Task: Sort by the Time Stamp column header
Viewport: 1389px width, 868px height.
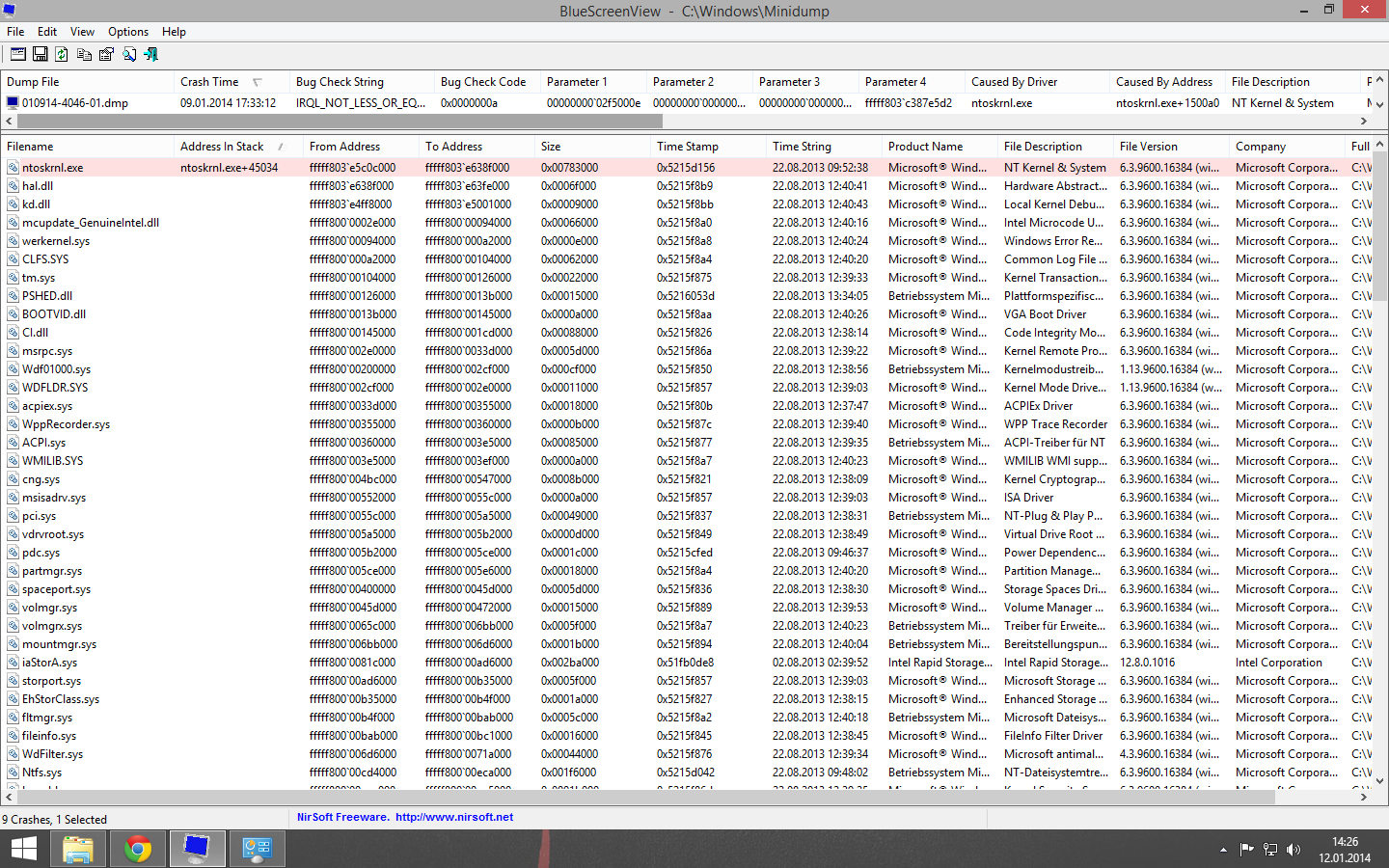Action: tap(708, 147)
